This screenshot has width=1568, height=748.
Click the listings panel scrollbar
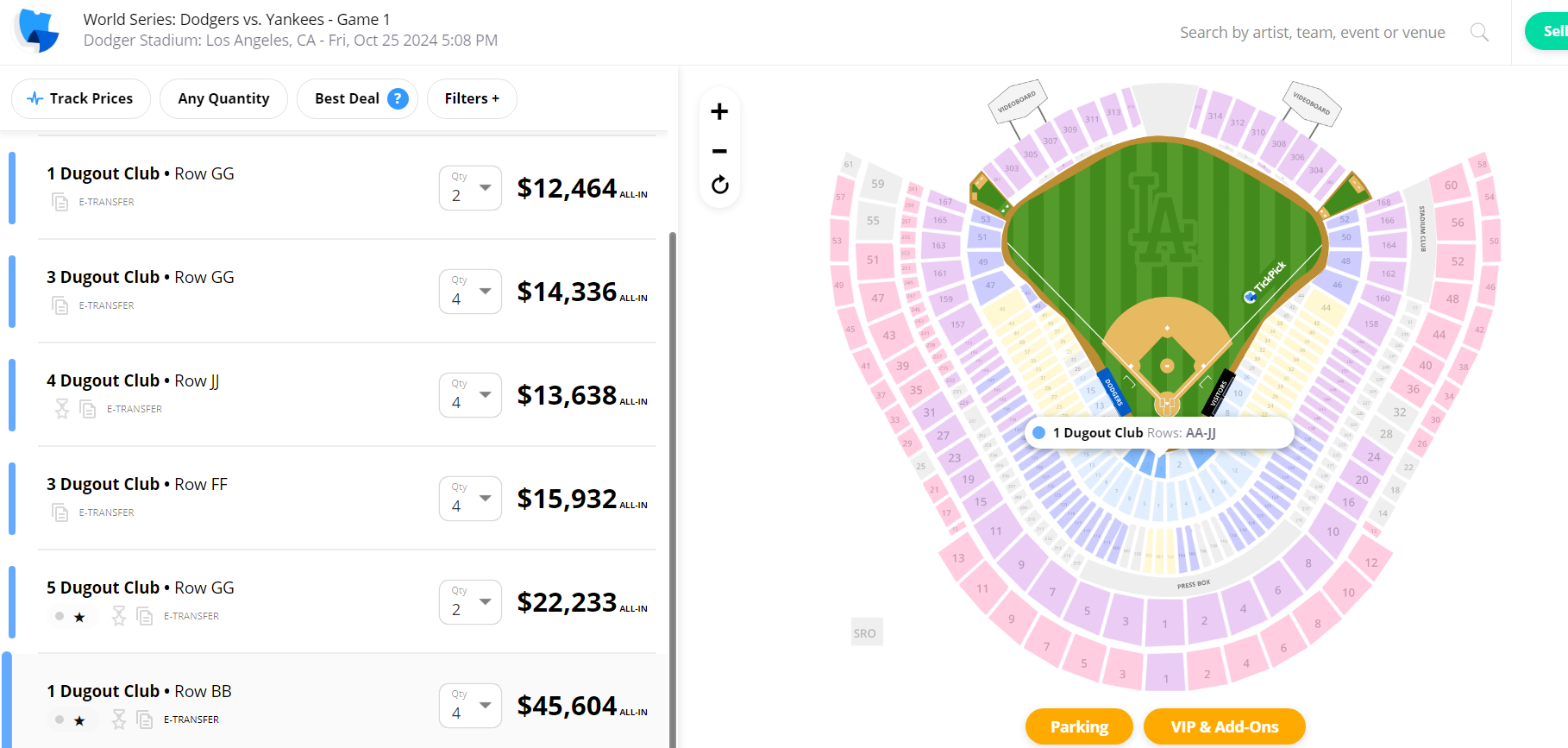(673, 431)
